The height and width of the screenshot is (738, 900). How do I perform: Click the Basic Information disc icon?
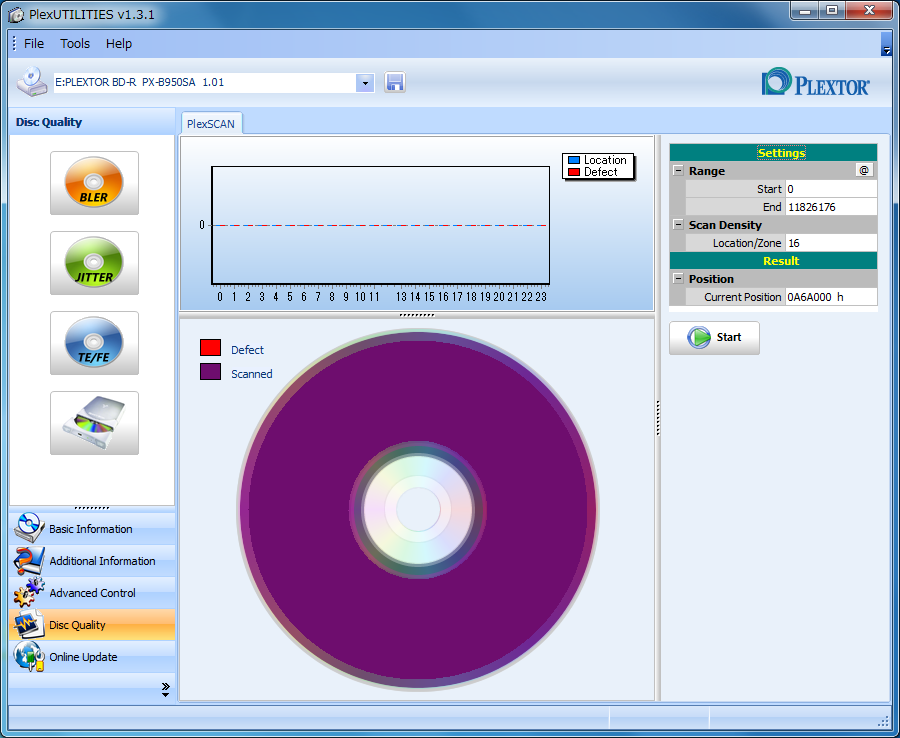[29, 528]
